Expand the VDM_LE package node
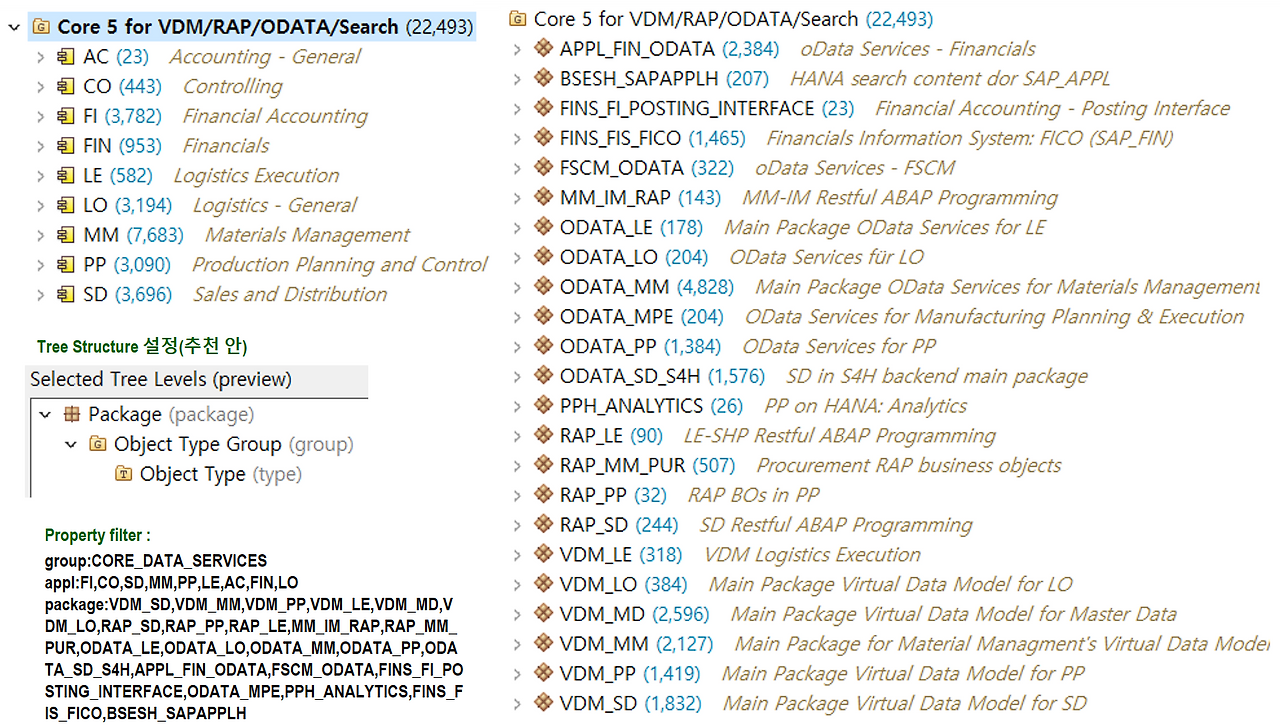Screen dimensions: 1280x727 point(517,554)
